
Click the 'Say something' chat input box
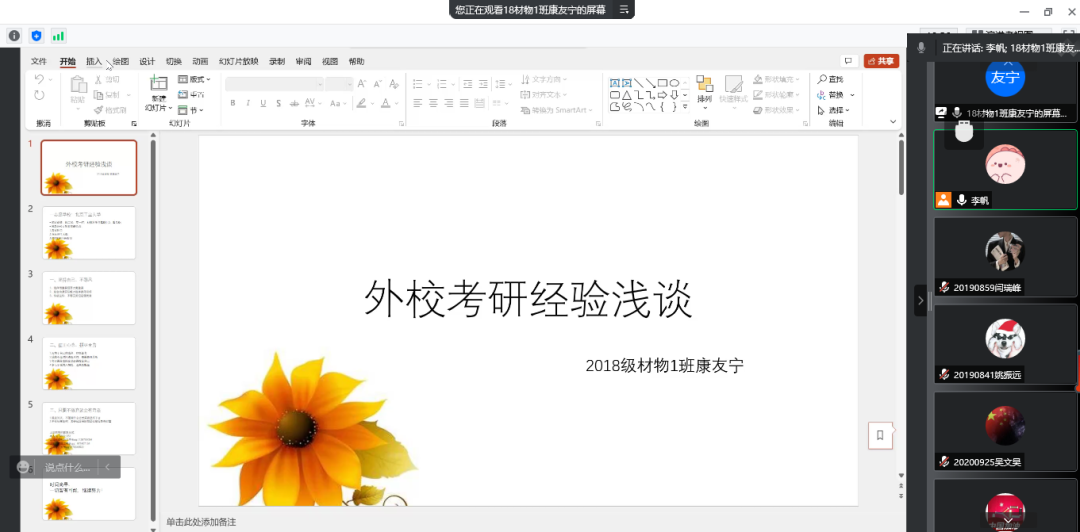67,467
